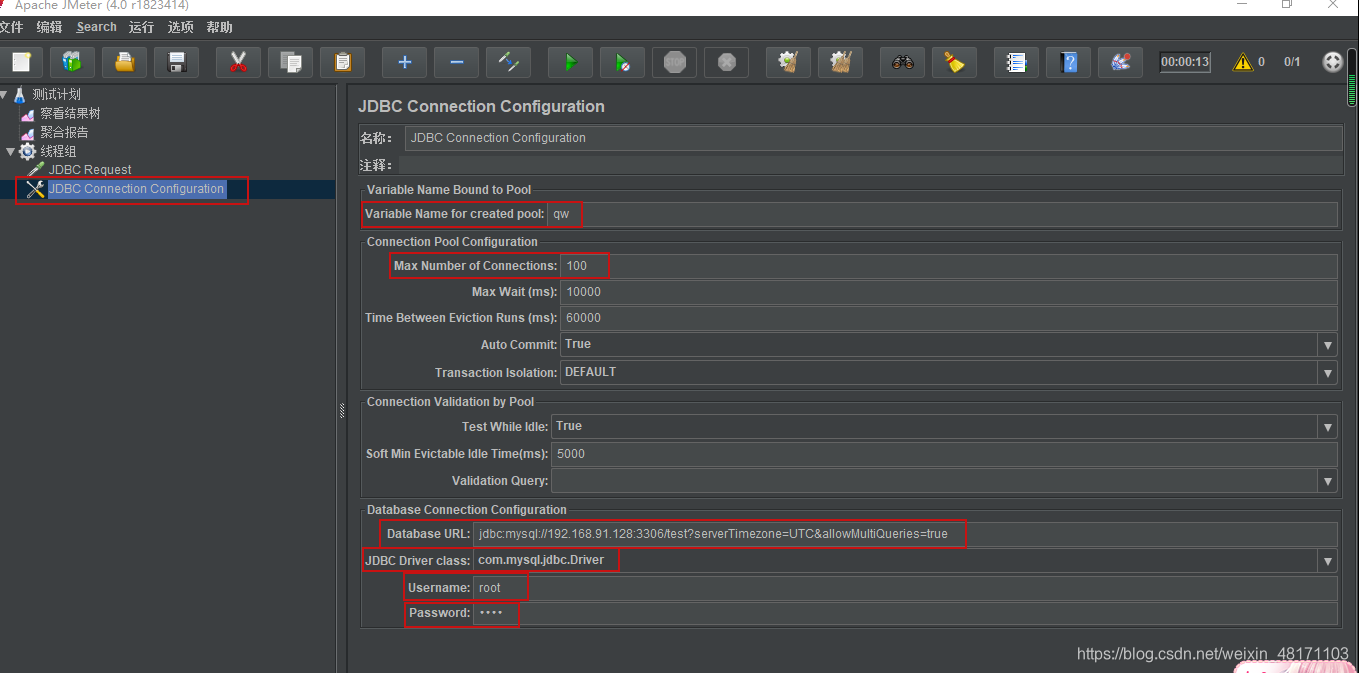Click Max Number of Connections field
The height and width of the screenshot is (673, 1359).
(949, 266)
